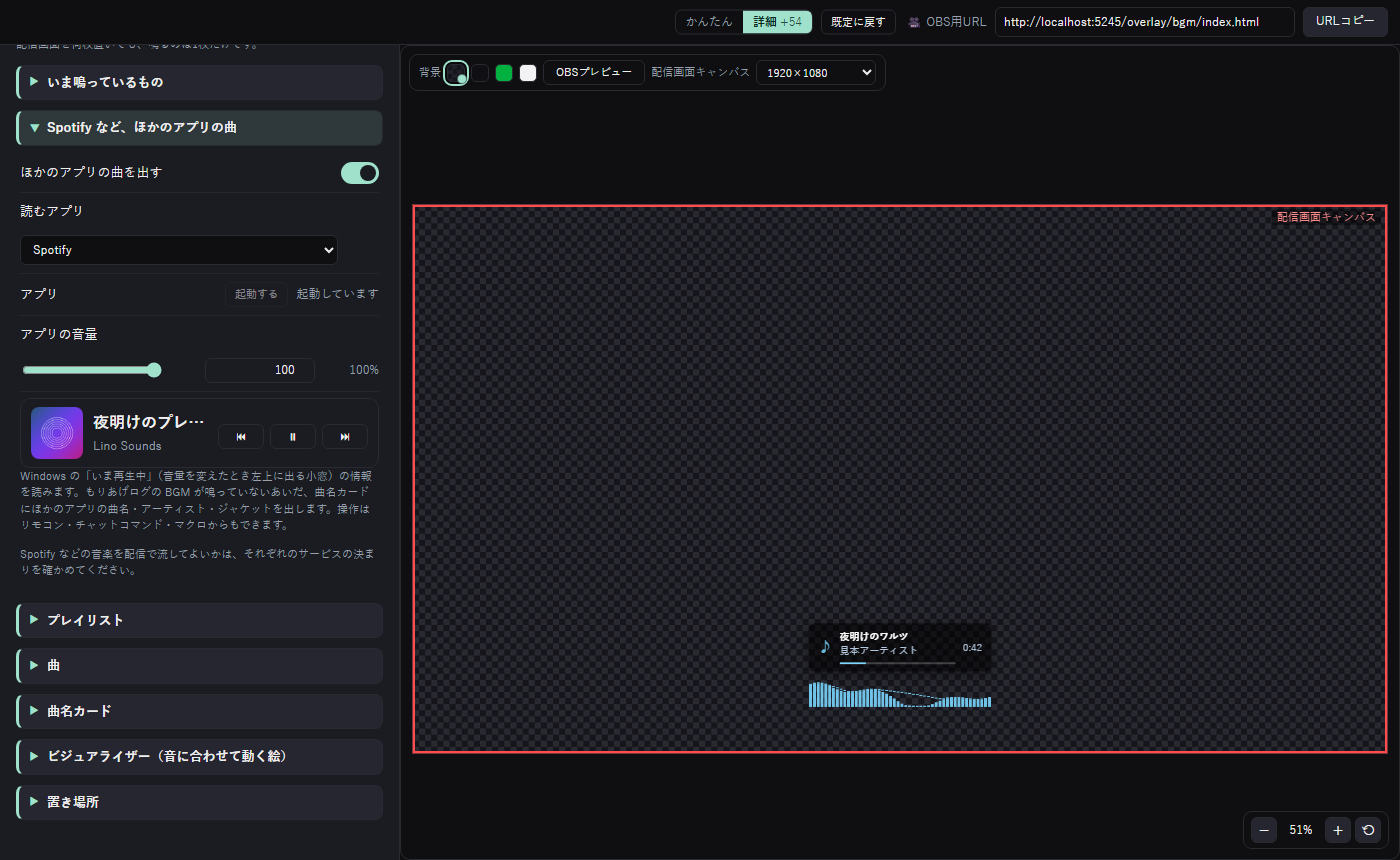Open the 読むアプリ Spotify dropdown
1400x860 pixels.
(x=179, y=250)
